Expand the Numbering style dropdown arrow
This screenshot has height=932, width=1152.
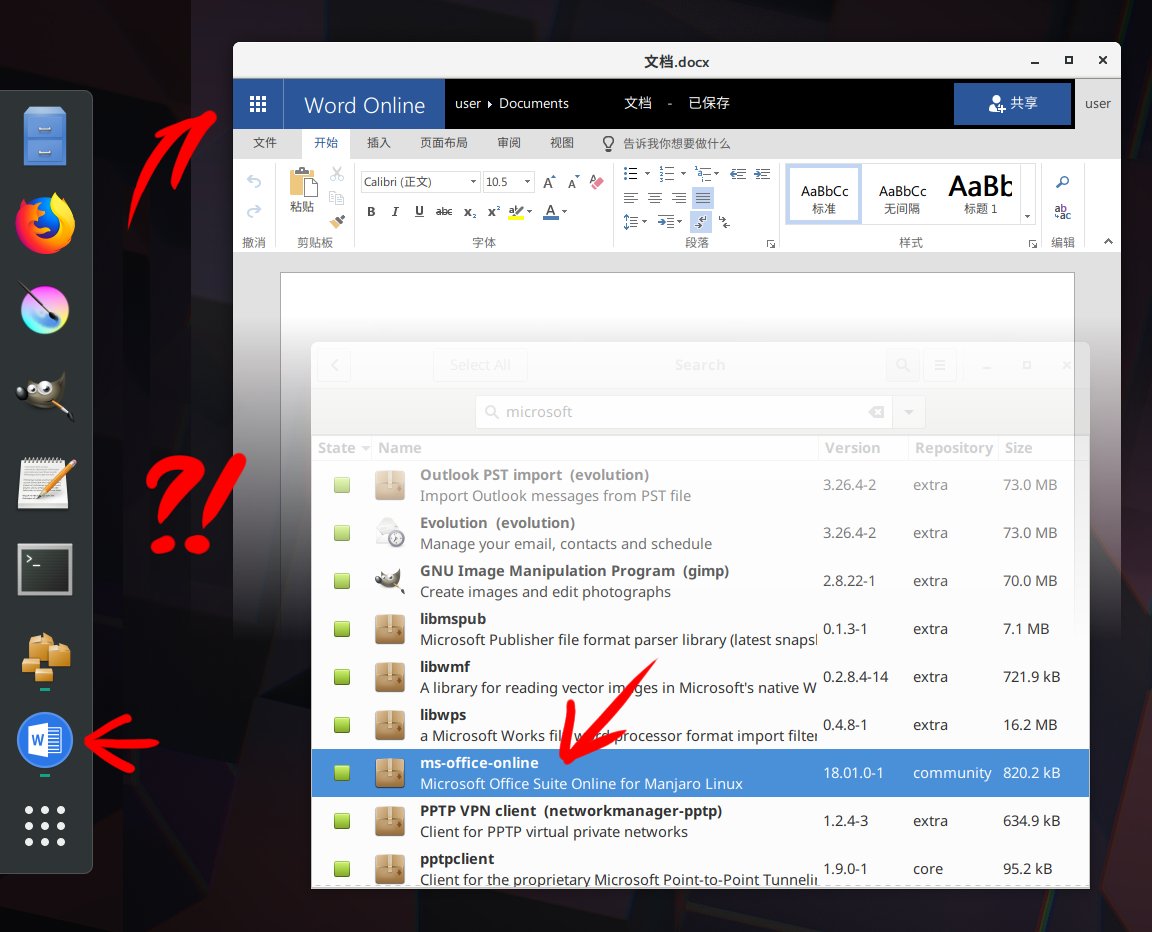point(683,174)
